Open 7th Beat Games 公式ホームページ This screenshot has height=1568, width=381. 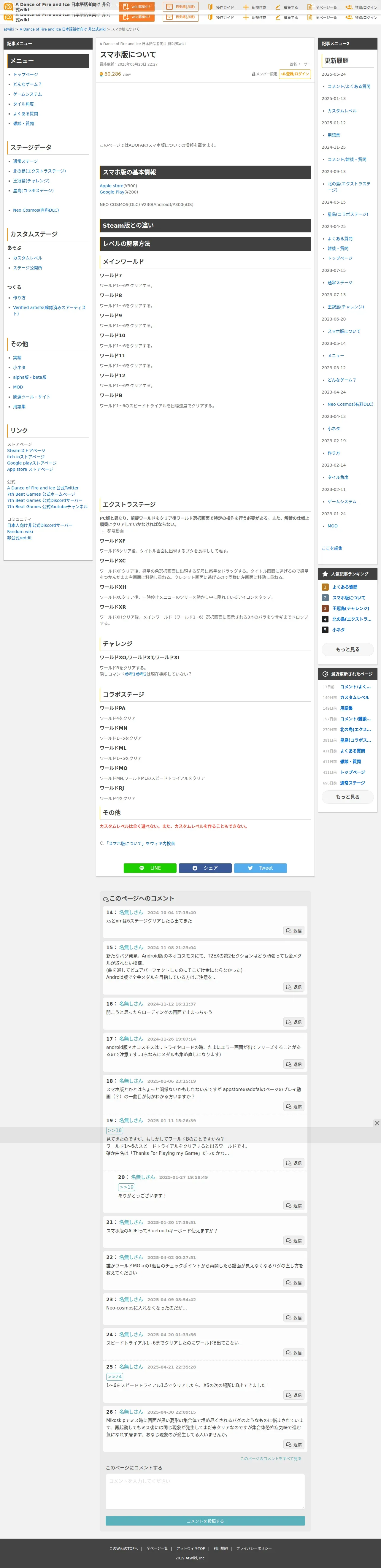41,494
